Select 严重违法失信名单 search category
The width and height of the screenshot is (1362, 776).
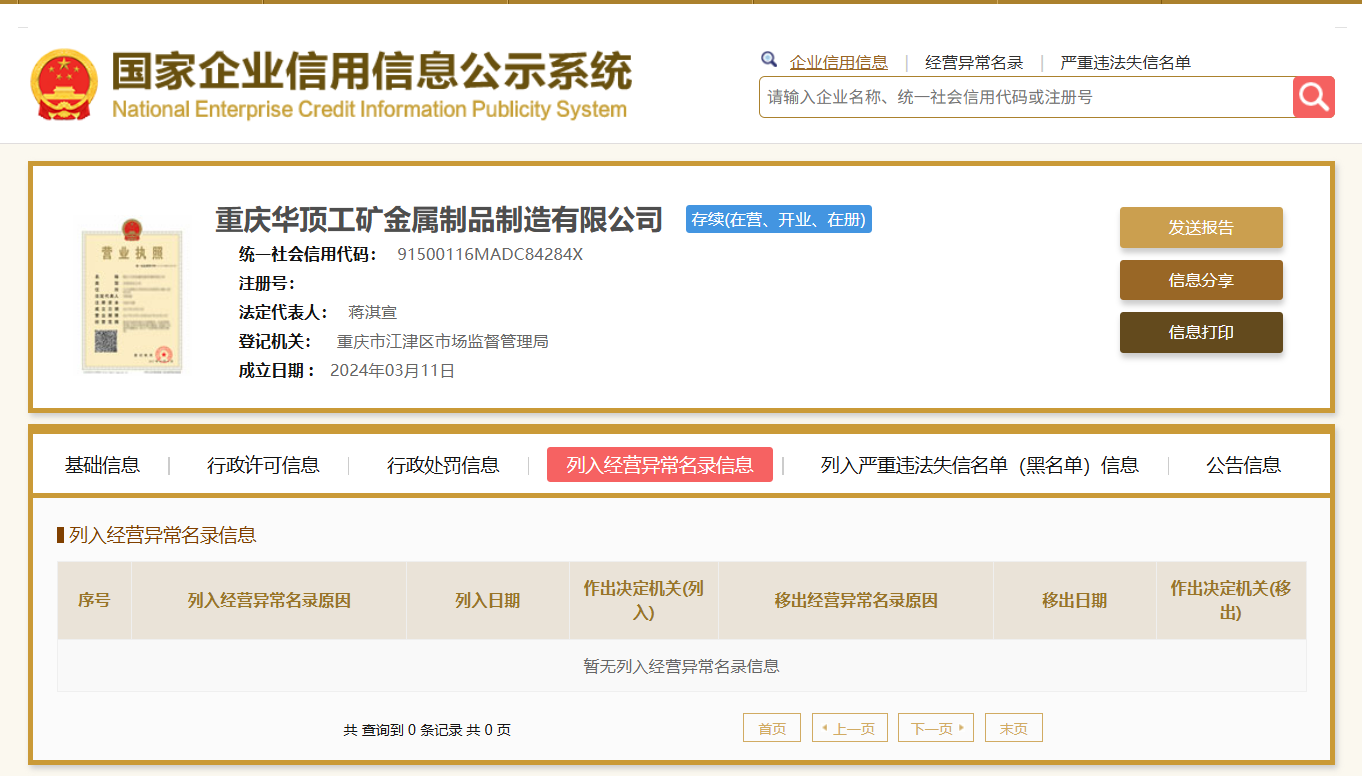pyautogui.click(x=1125, y=62)
